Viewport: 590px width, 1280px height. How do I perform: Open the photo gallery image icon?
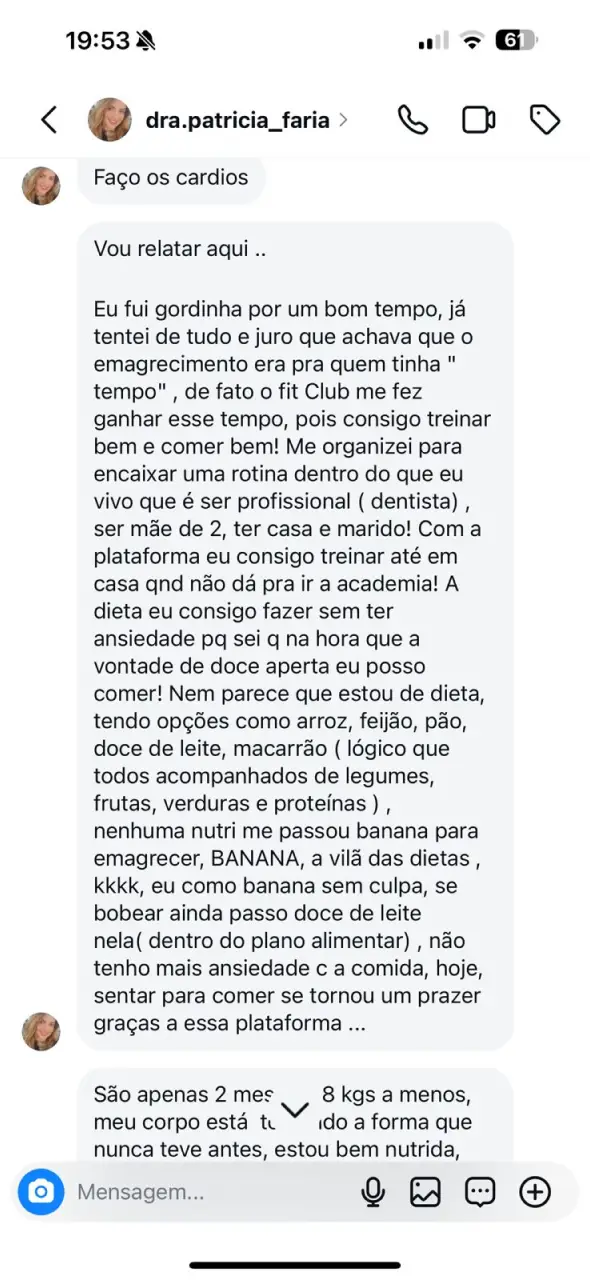pos(425,1192)
